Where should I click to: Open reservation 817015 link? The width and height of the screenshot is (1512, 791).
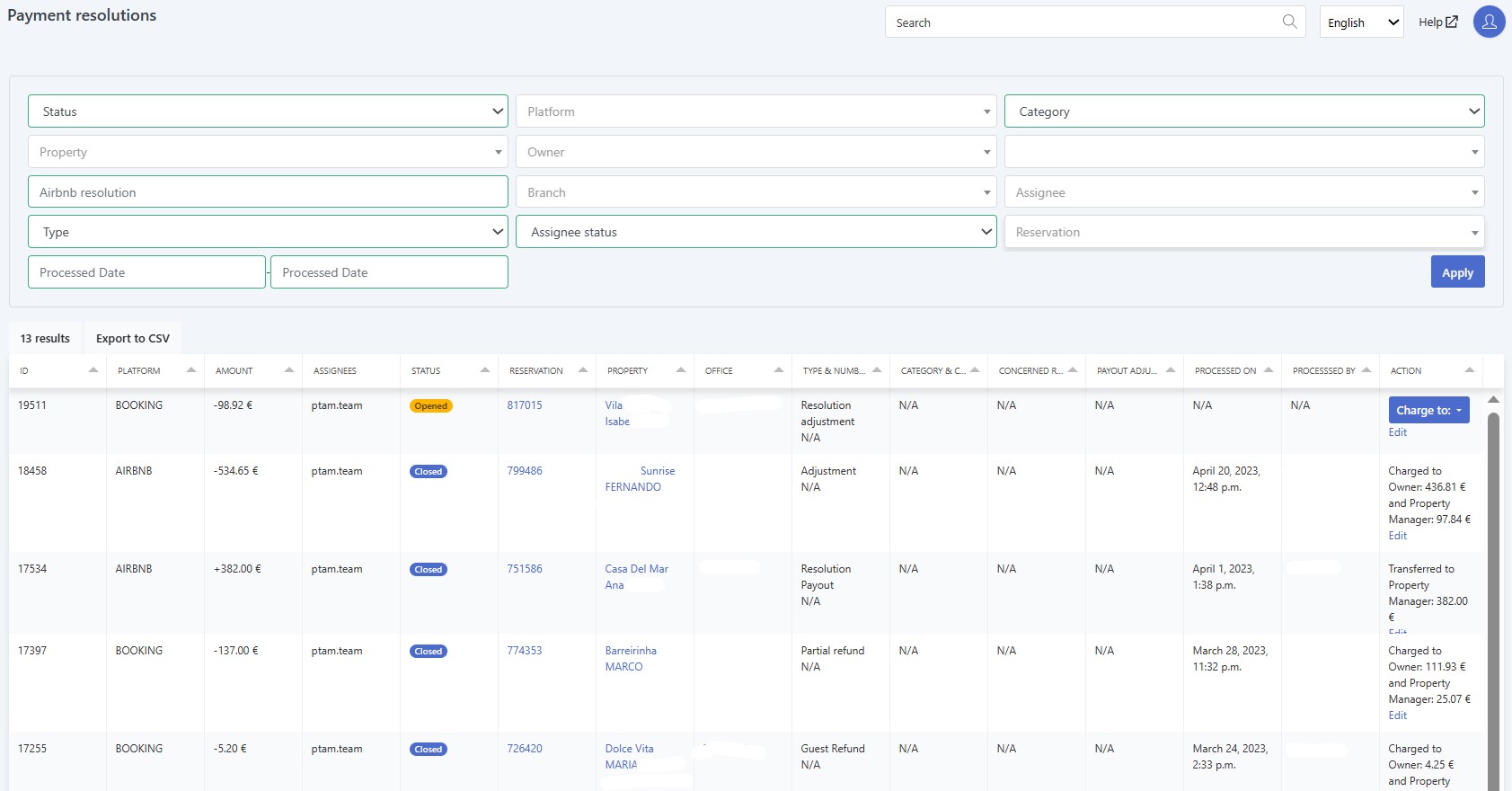[x=525, y=405]
